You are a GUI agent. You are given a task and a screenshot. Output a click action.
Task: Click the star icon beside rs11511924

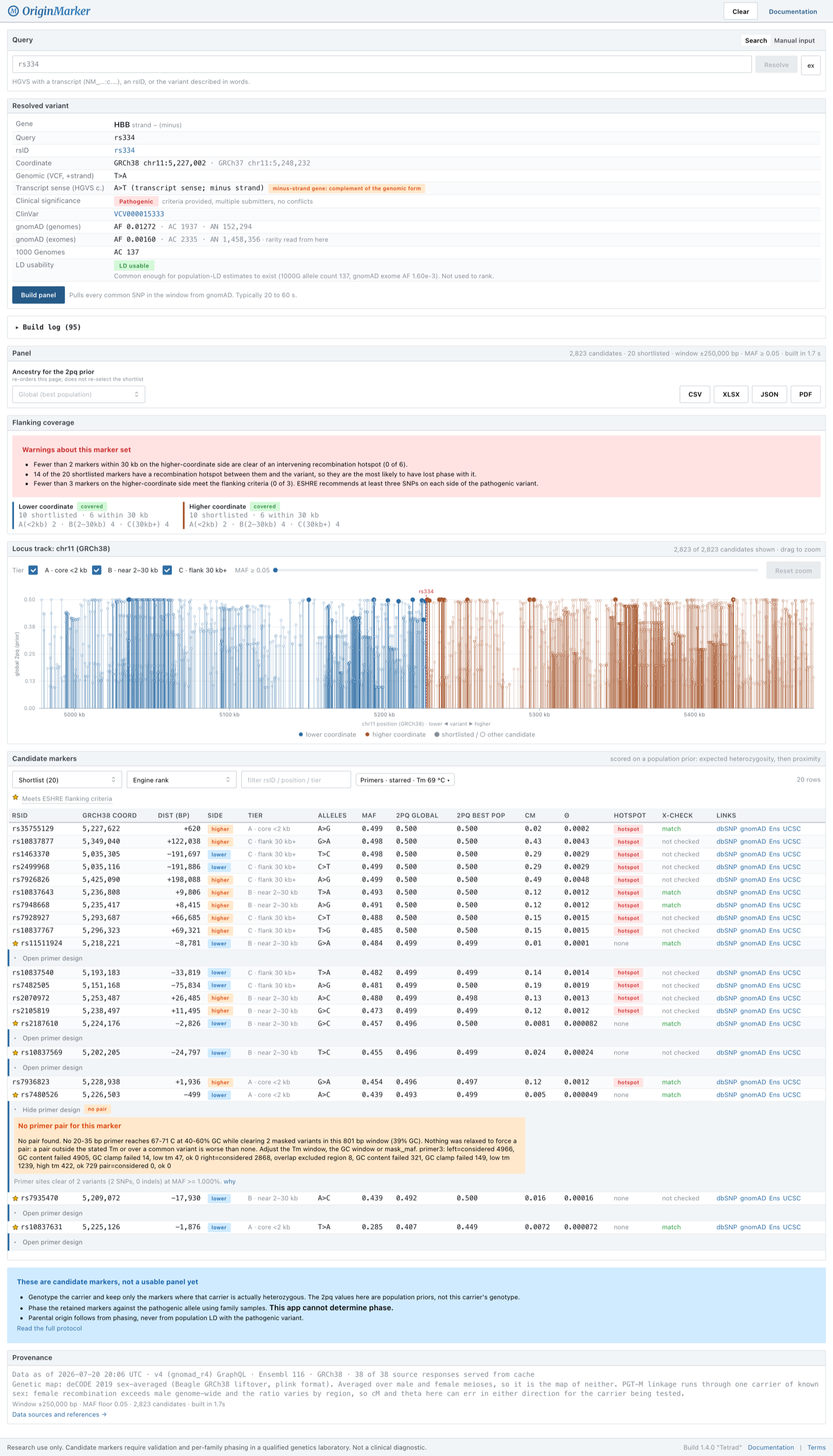coord(16,943)
